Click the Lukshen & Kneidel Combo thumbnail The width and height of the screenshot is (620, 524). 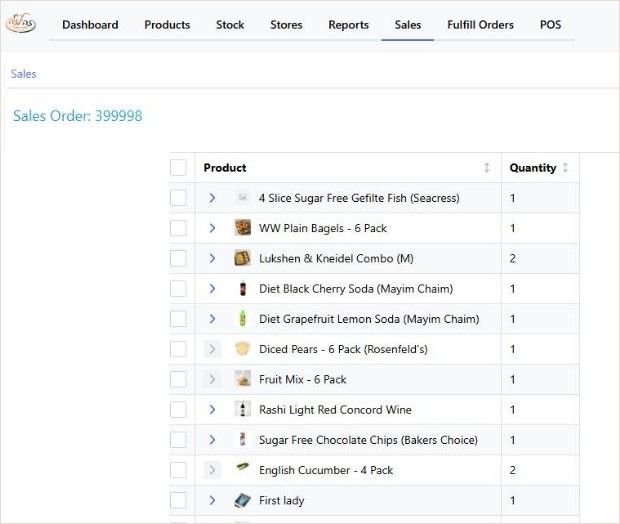pyautogui.click(x=243, y=258)
